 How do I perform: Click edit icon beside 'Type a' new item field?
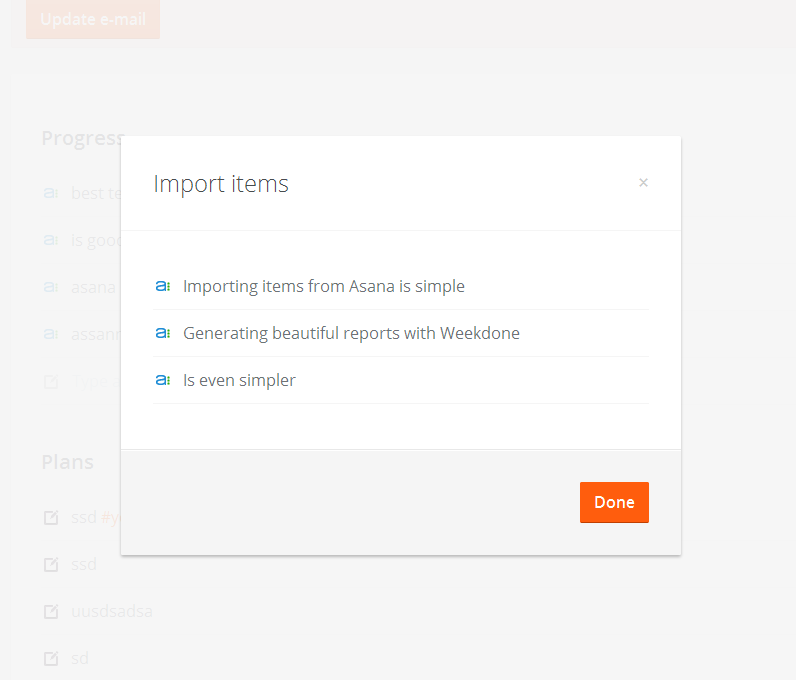[51, 381]
